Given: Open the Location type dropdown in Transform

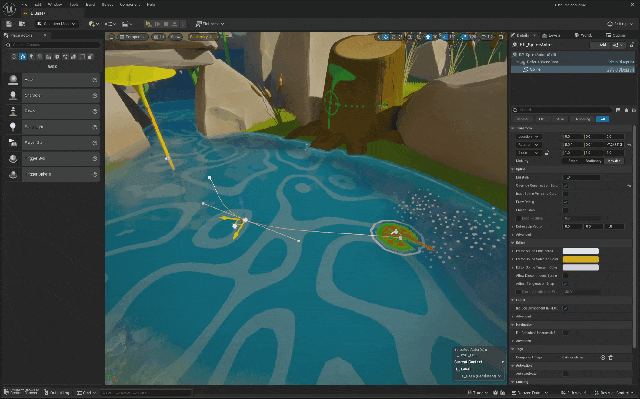Looking at the screenshot, I should point(529,137).
